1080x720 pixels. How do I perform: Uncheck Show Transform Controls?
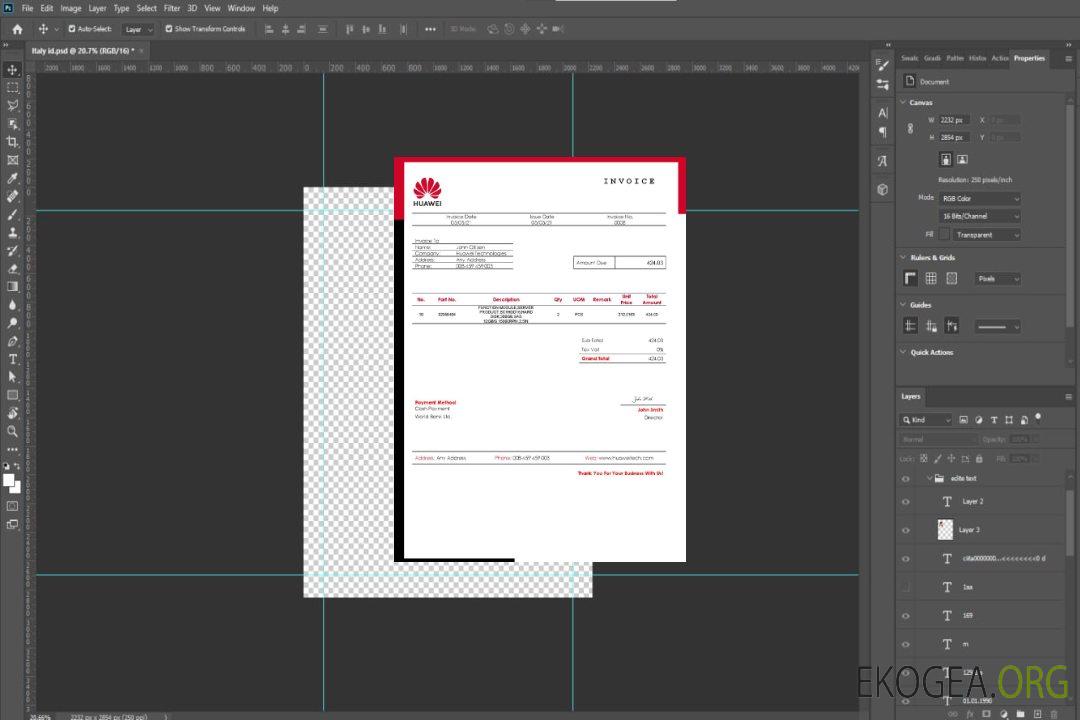168,29
